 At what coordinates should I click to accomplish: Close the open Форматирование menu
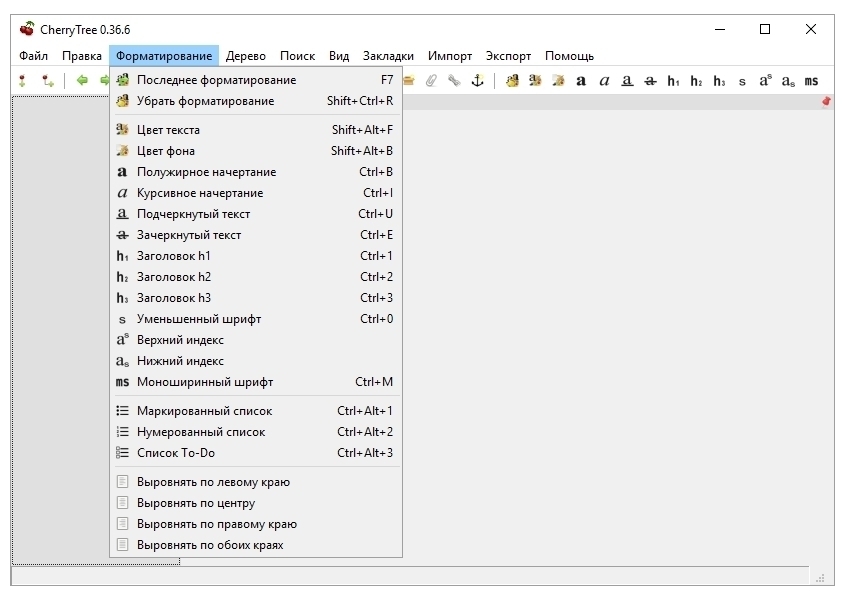164,56
